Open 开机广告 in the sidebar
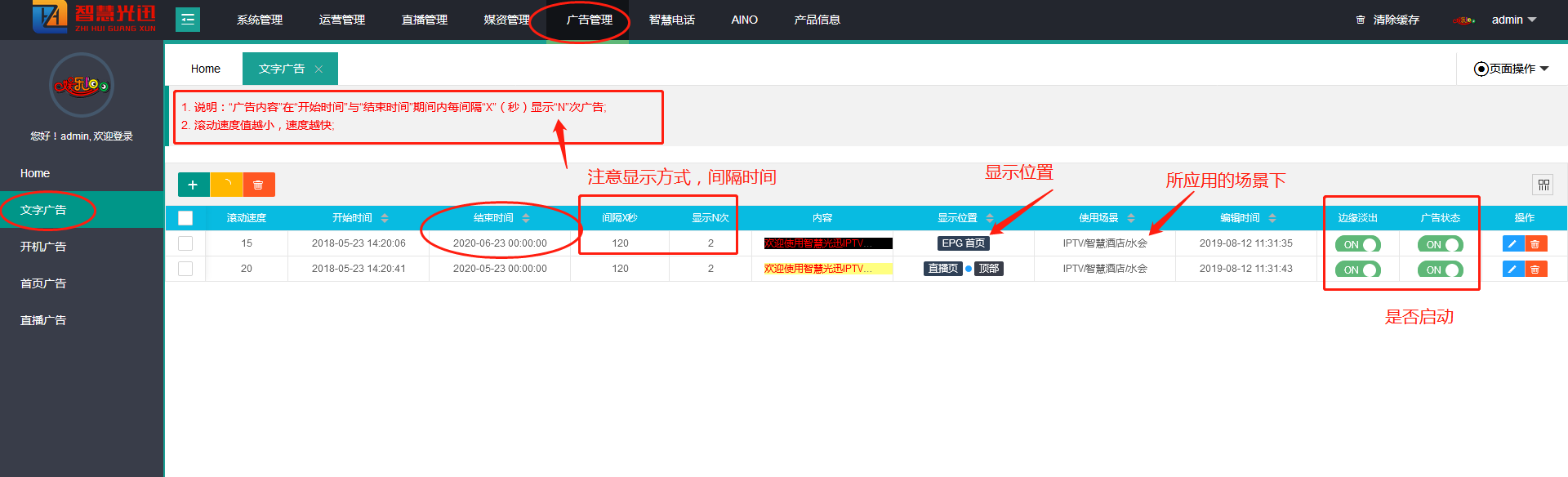 (43, 247)
